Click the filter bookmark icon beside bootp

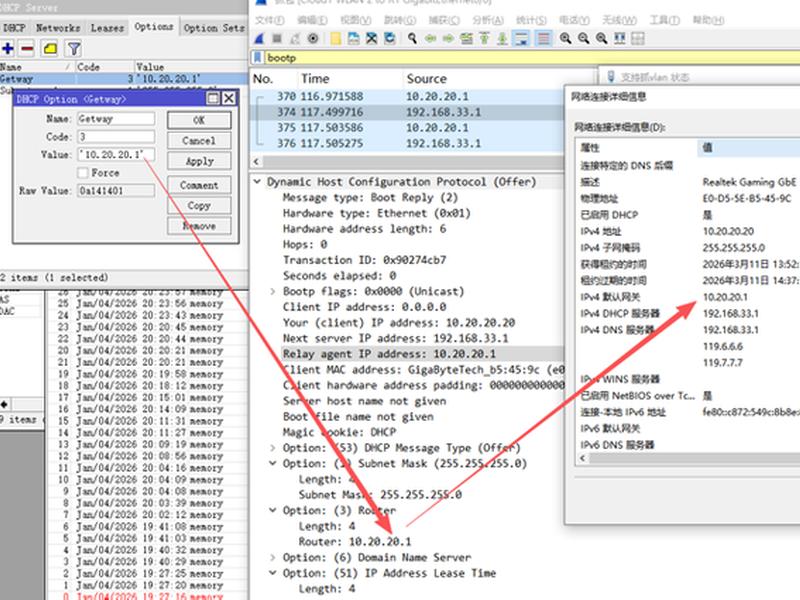[258, 58]
